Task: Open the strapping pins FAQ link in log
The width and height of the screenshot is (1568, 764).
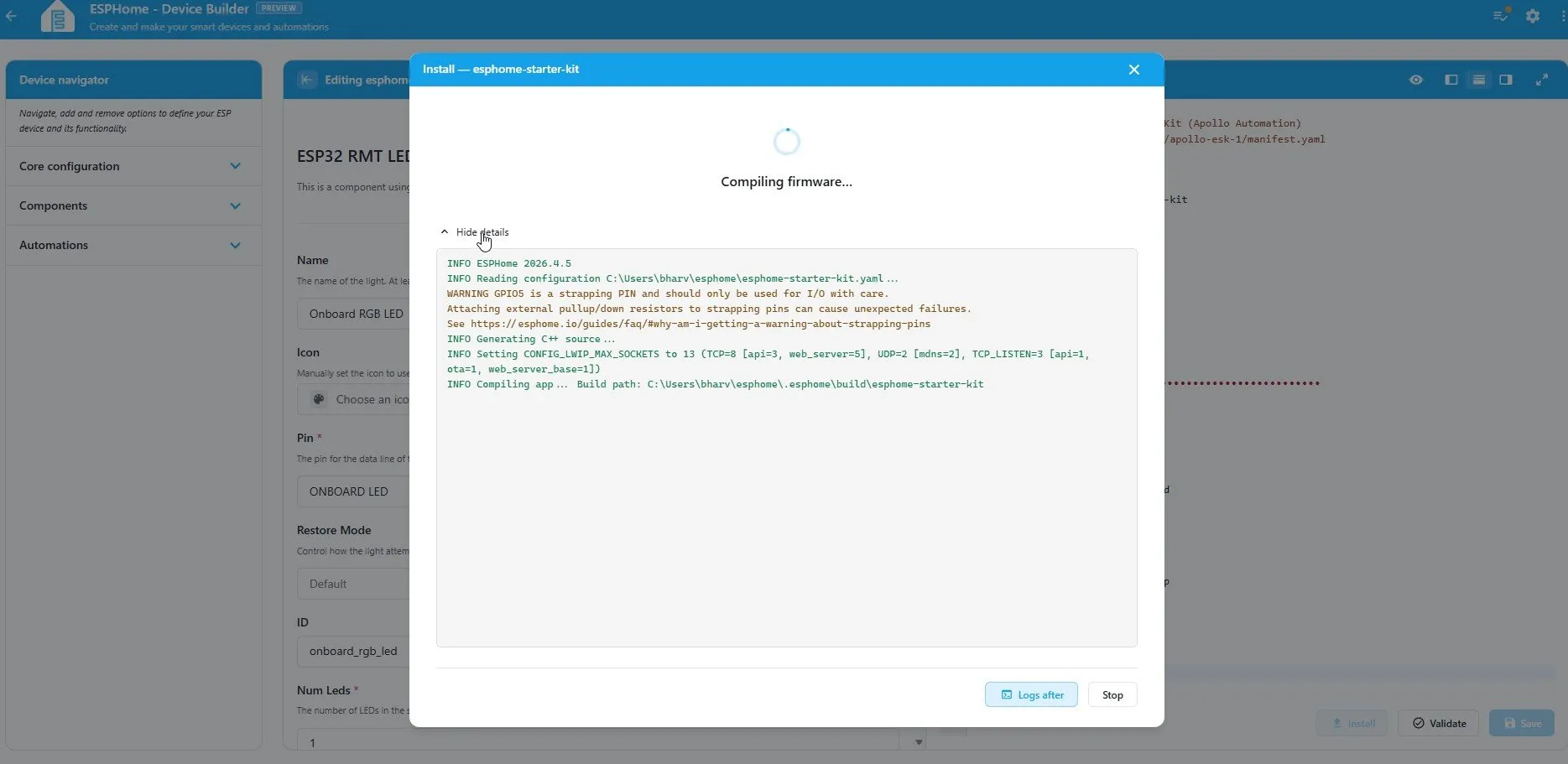Action: pyautogui.click(x=701, y=324)
